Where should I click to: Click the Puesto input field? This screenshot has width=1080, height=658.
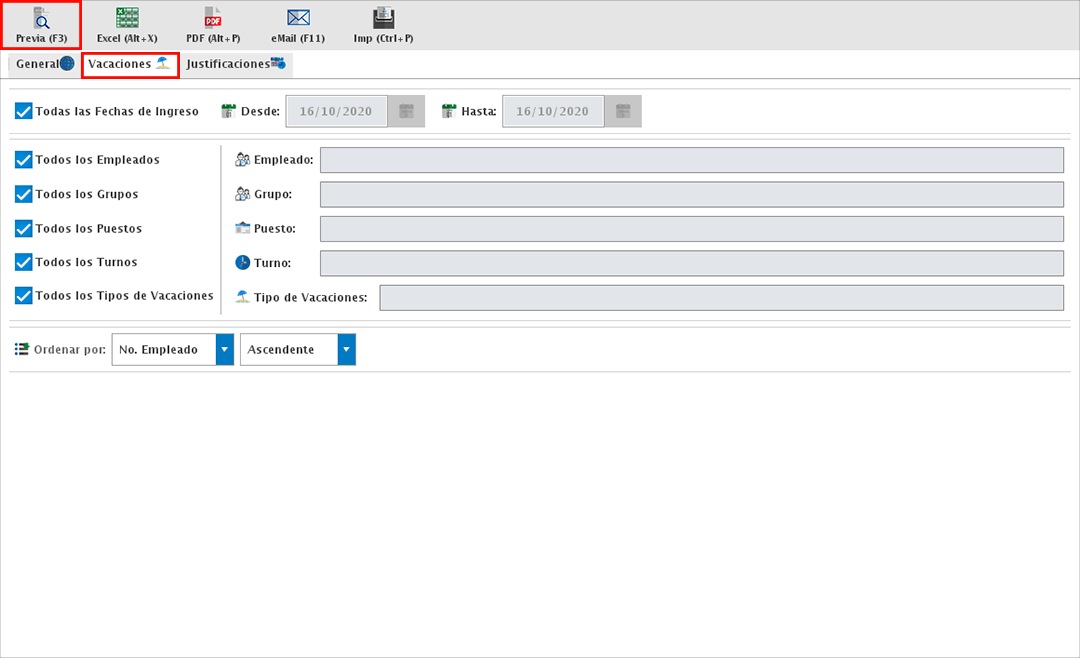691,229
